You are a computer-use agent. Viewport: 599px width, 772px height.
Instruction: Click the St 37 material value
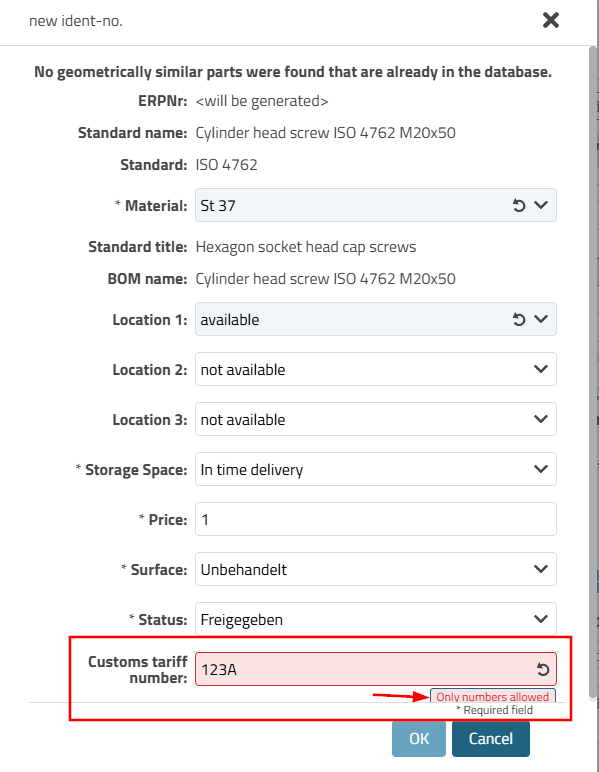(218, 206)
